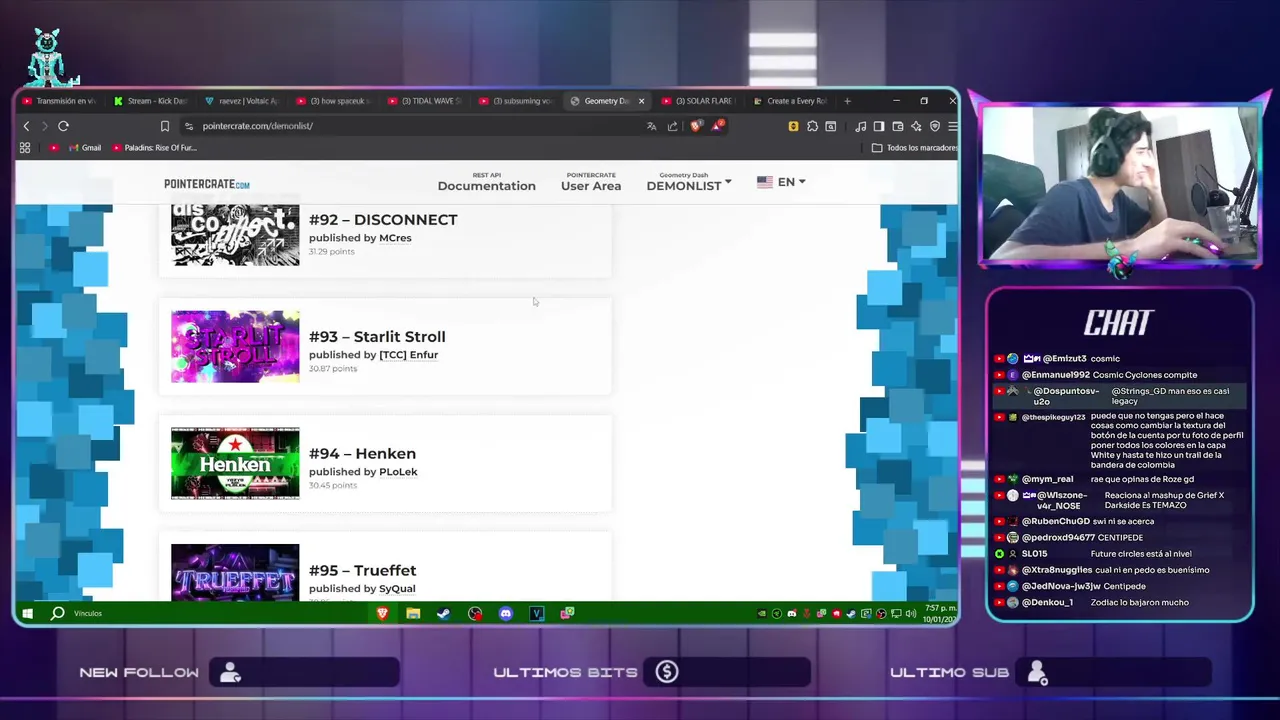Click the address bar pointercrate.com/demonlist/
The height and width of the screenshot is (720, 1280).
(258, 126)
